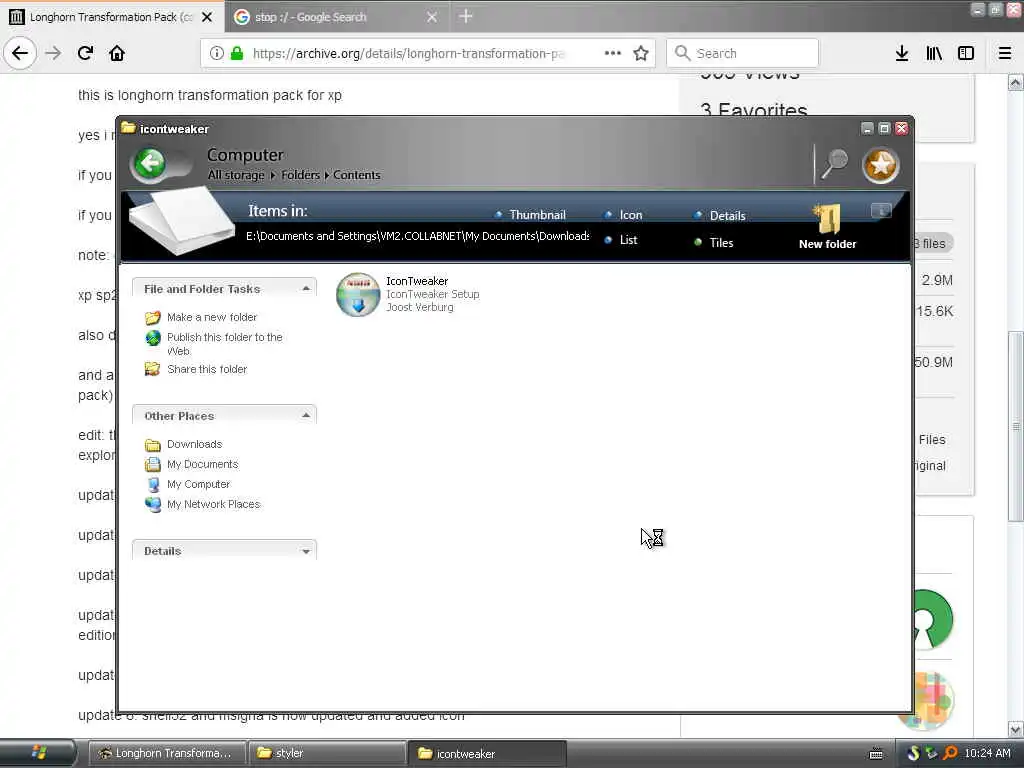The width and height of the screenshot is (1024, 768).
Task: Open My Documents in Other Places
Action: click(x=192, y=464)
